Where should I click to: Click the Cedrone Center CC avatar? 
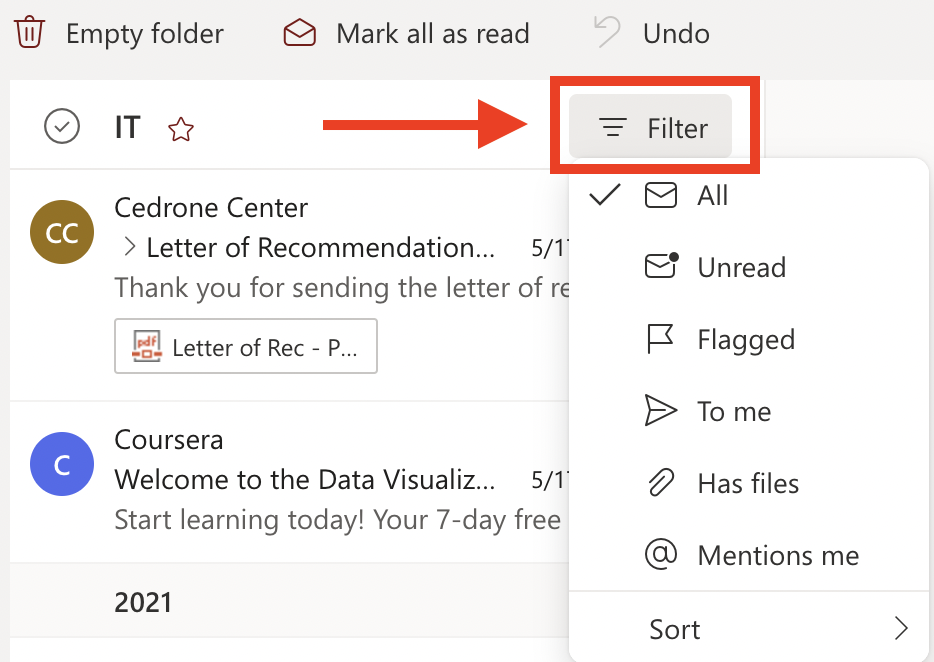[62, 233]
